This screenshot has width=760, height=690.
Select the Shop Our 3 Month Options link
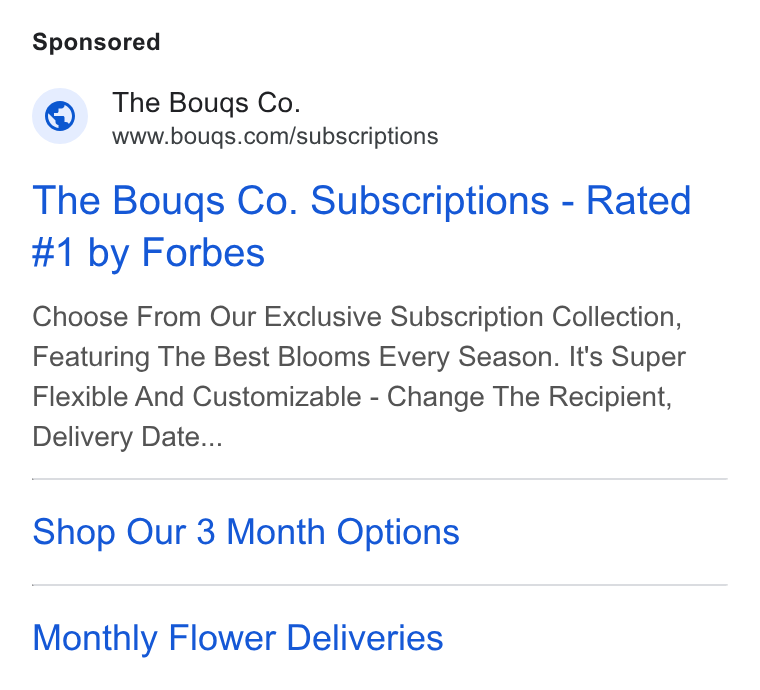(246, 533)
